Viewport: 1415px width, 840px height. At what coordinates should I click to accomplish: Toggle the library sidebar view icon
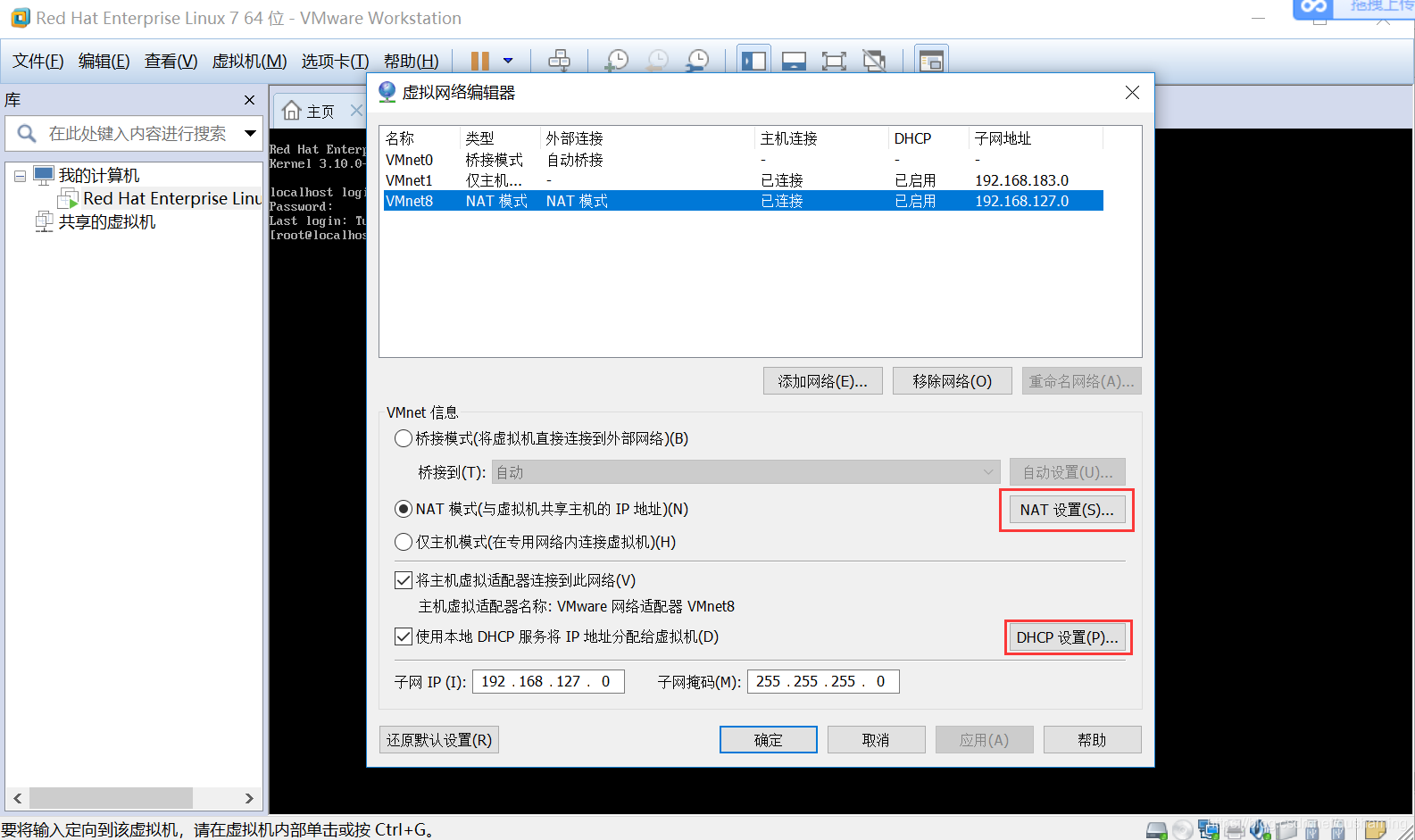(x=753, y=61)
